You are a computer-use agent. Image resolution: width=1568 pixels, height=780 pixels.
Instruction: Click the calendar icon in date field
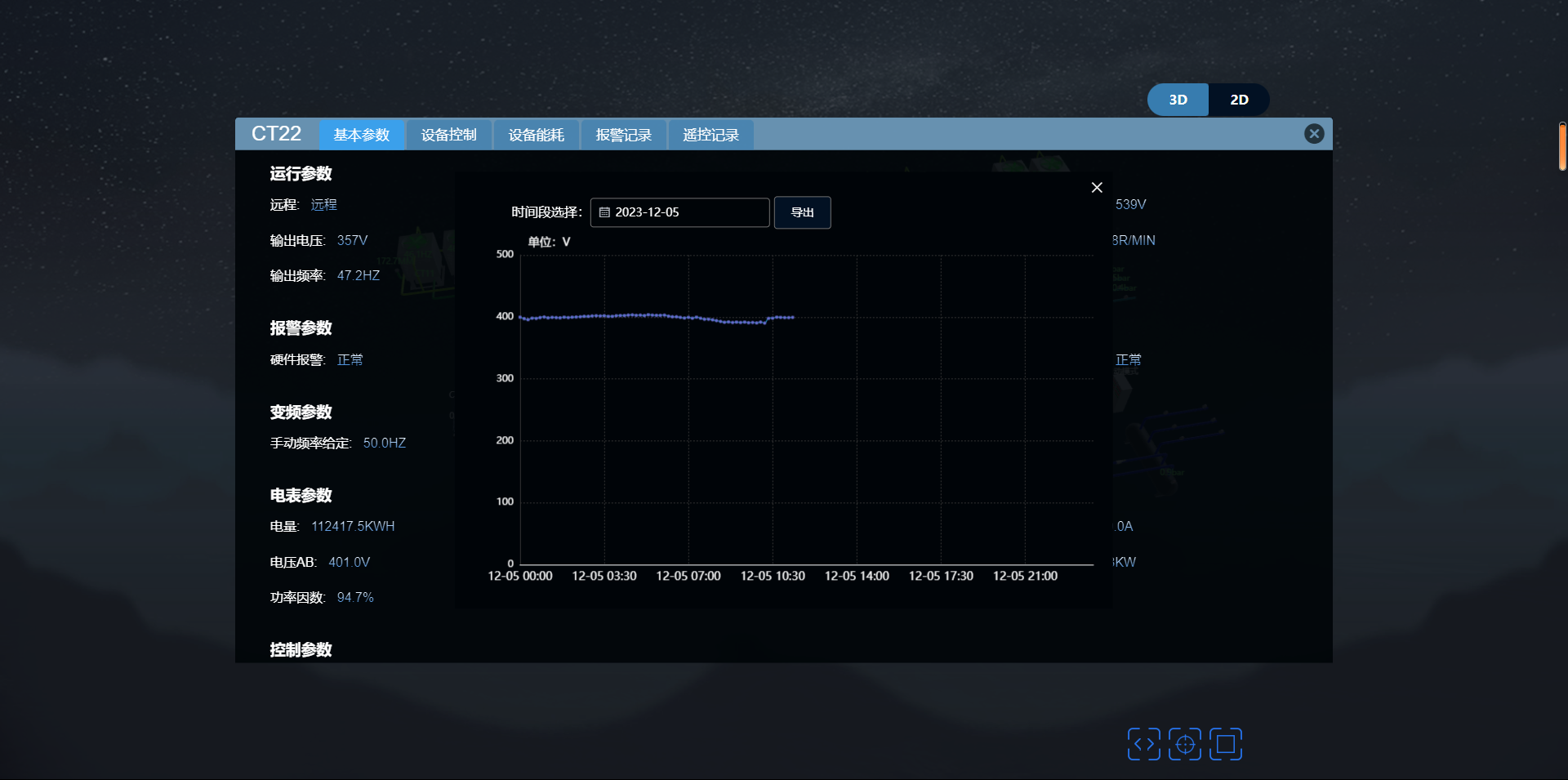coord(604,212)
